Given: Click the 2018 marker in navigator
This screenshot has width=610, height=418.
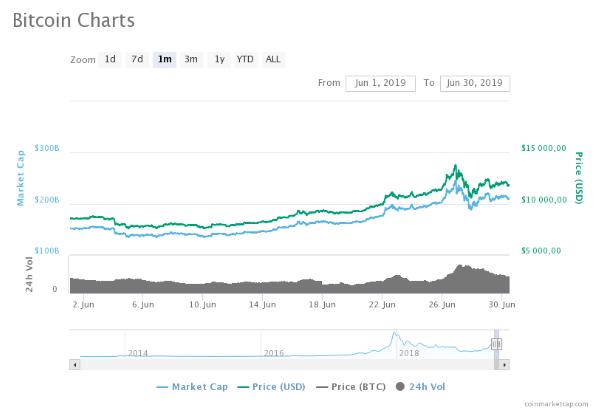Looking at the screenshot, I should coord(409,353).
